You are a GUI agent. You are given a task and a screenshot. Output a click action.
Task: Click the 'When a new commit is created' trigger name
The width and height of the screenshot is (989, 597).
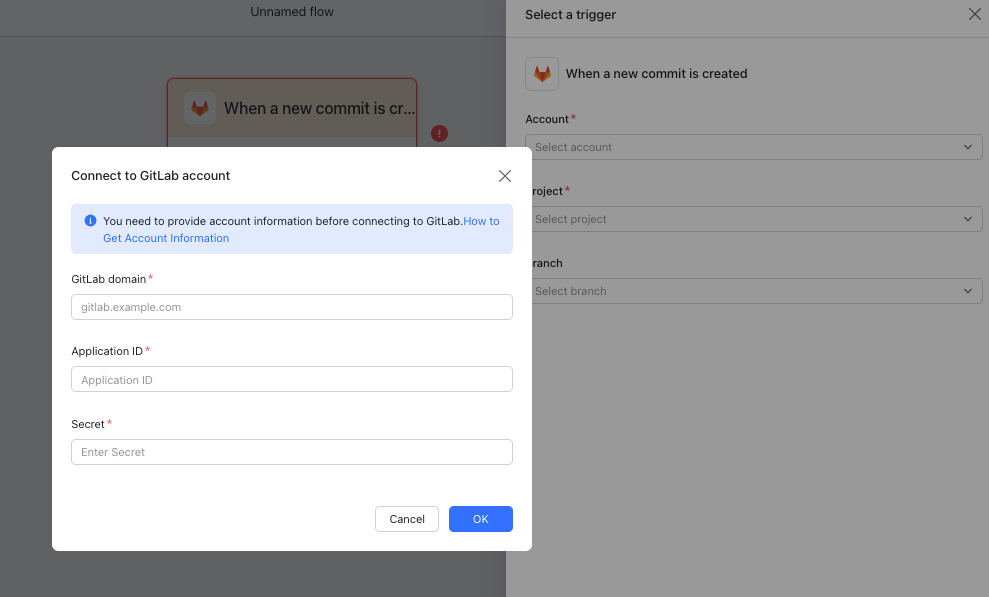pos(657,73)
